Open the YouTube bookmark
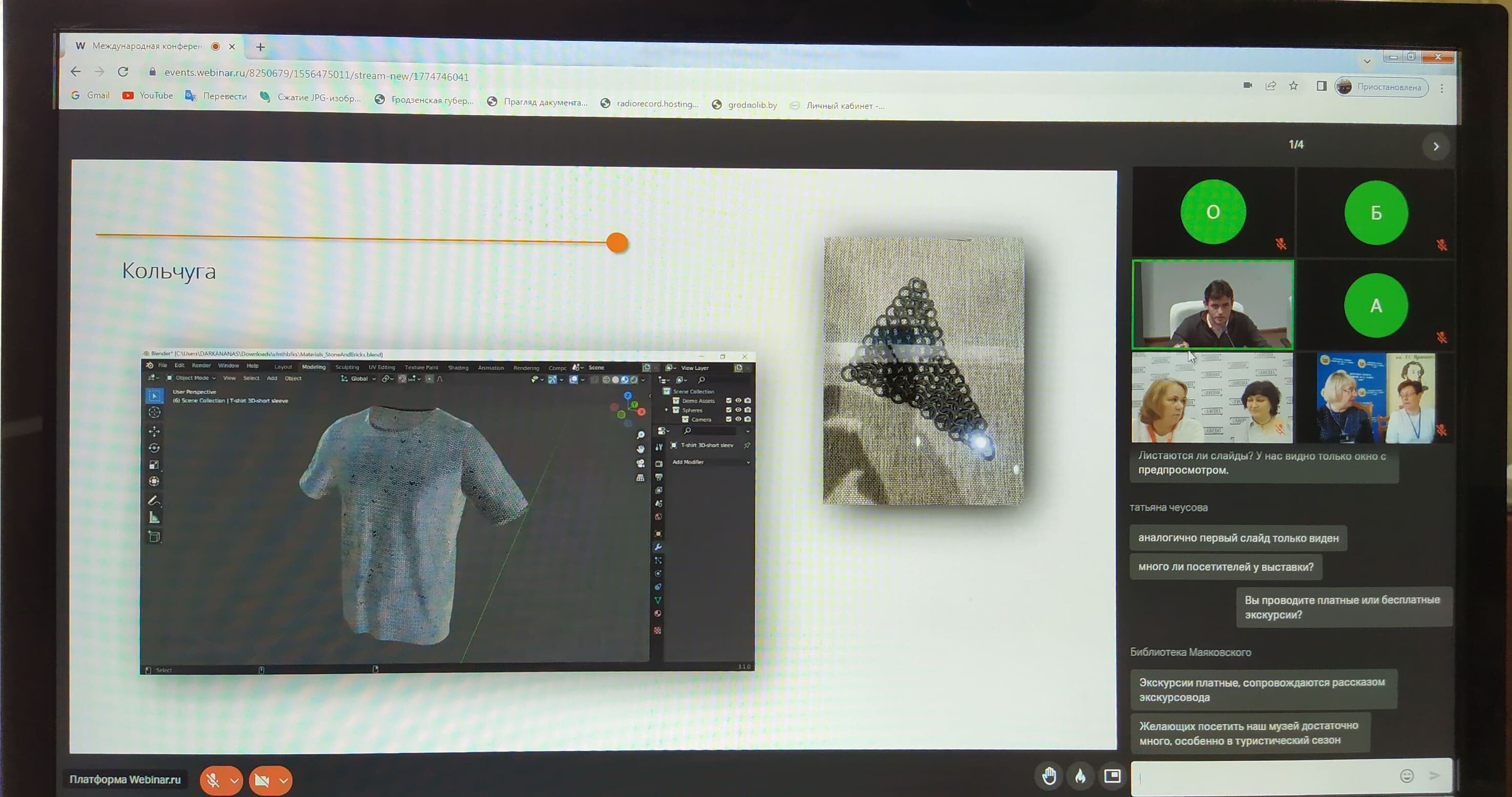Screen dimensions: 1512x797 (148, 95)
